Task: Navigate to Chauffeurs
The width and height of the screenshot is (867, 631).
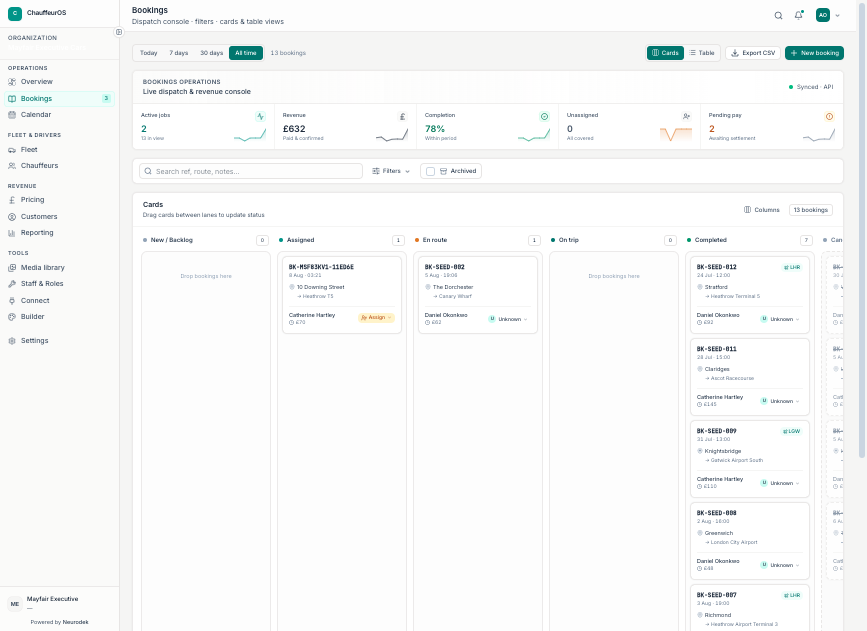Action: tap(60, 166)
